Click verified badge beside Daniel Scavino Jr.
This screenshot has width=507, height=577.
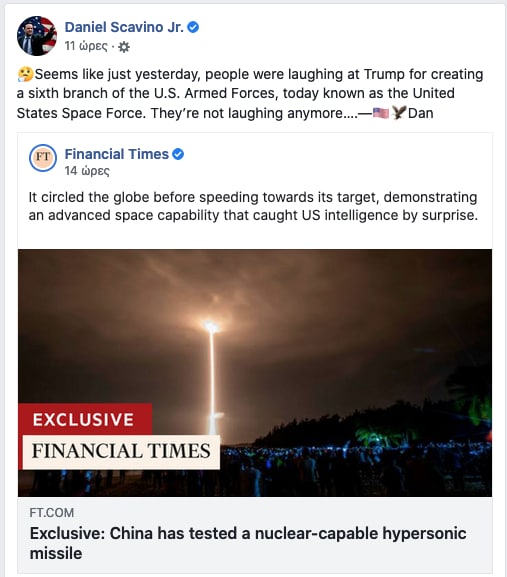tap(193, 27)
